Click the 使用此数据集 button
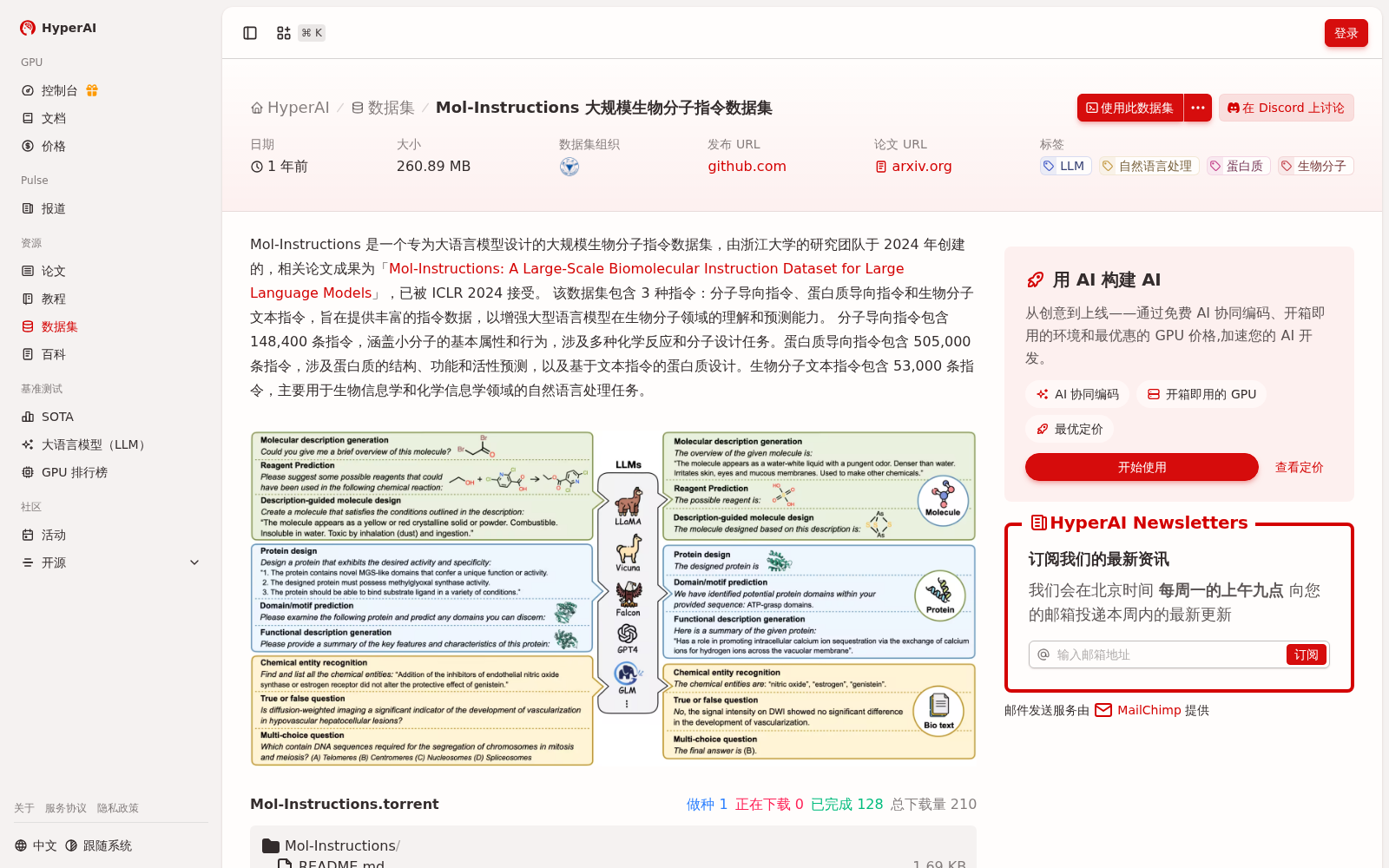This screenshot has height=868, width=1389. 1130,108
